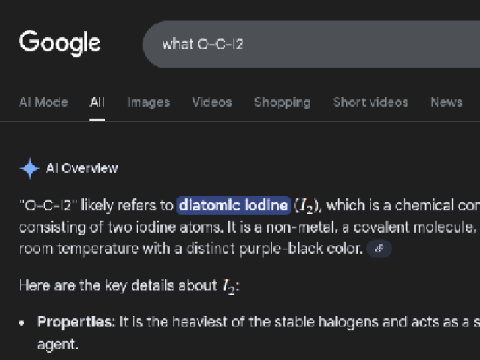
Task: Open the Shopping tab
Action: pyautogui.click(x=282, y=102)
